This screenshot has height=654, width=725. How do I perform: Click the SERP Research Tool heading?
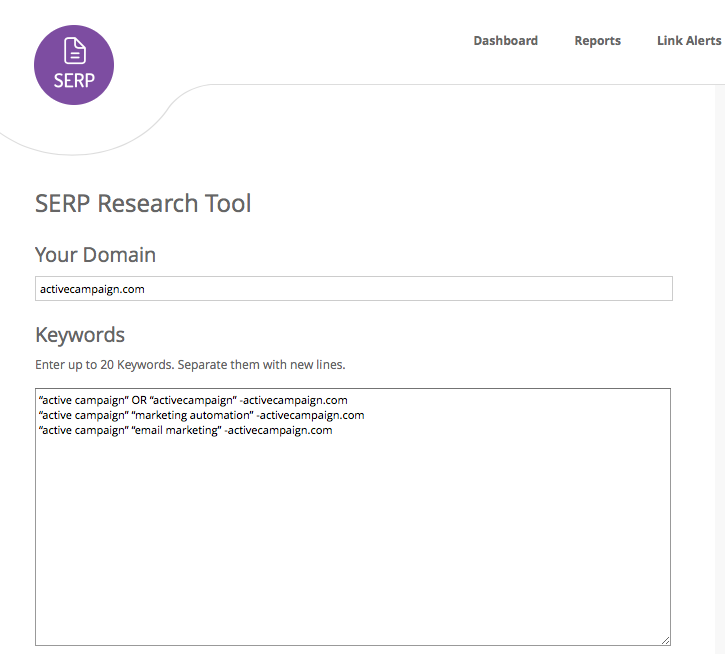143,204
